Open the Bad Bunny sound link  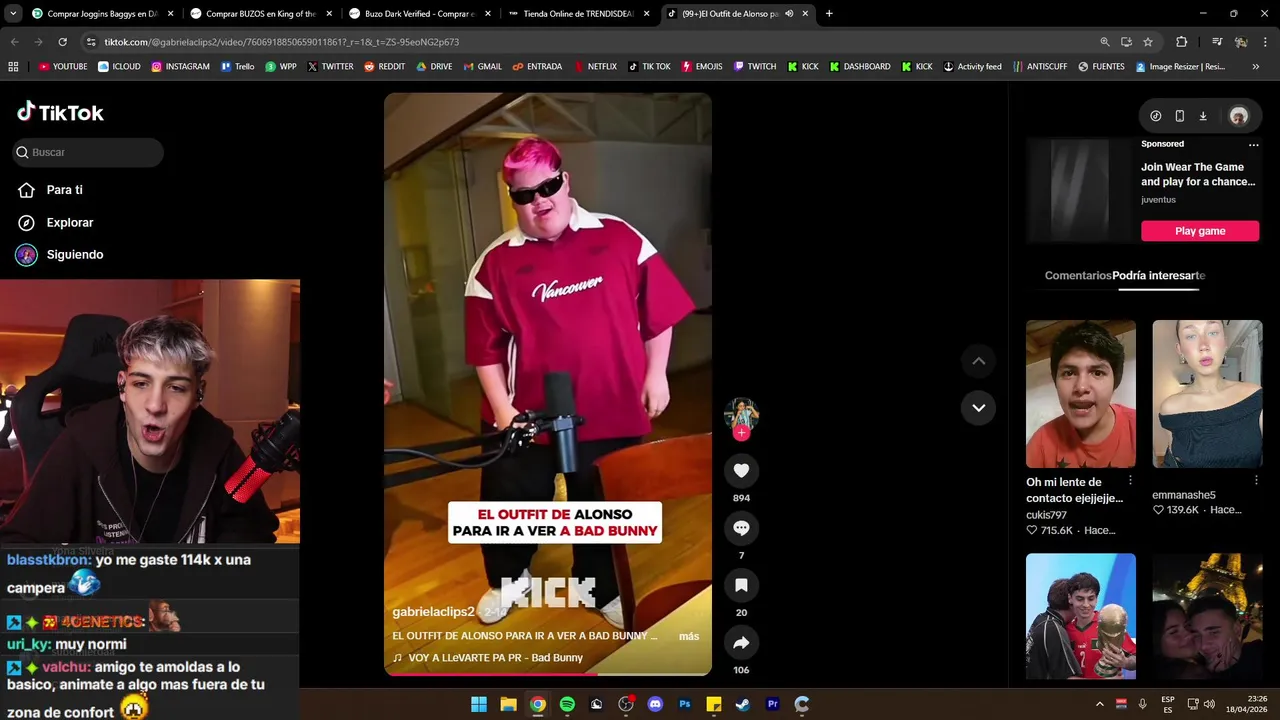[488, 657]
